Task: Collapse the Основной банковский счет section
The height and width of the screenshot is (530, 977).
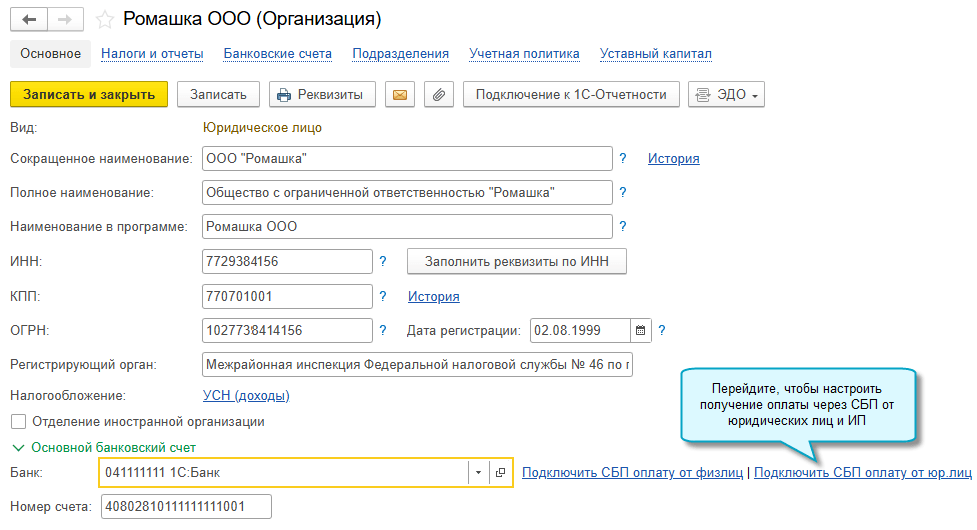Action: pyautogui.click(x=17, y=447)
